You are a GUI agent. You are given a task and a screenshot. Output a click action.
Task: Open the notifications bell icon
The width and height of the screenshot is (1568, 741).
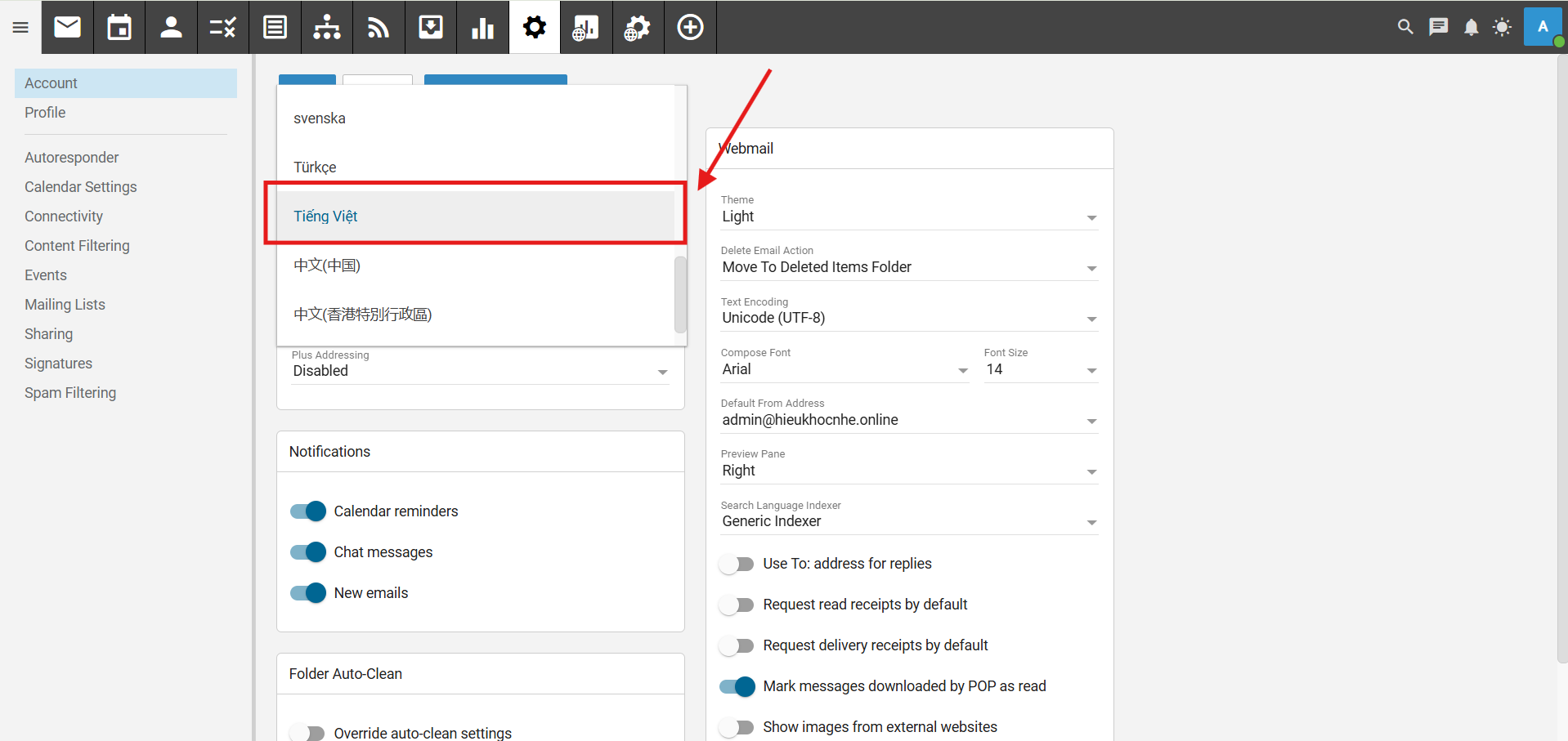coord(1471,27)
